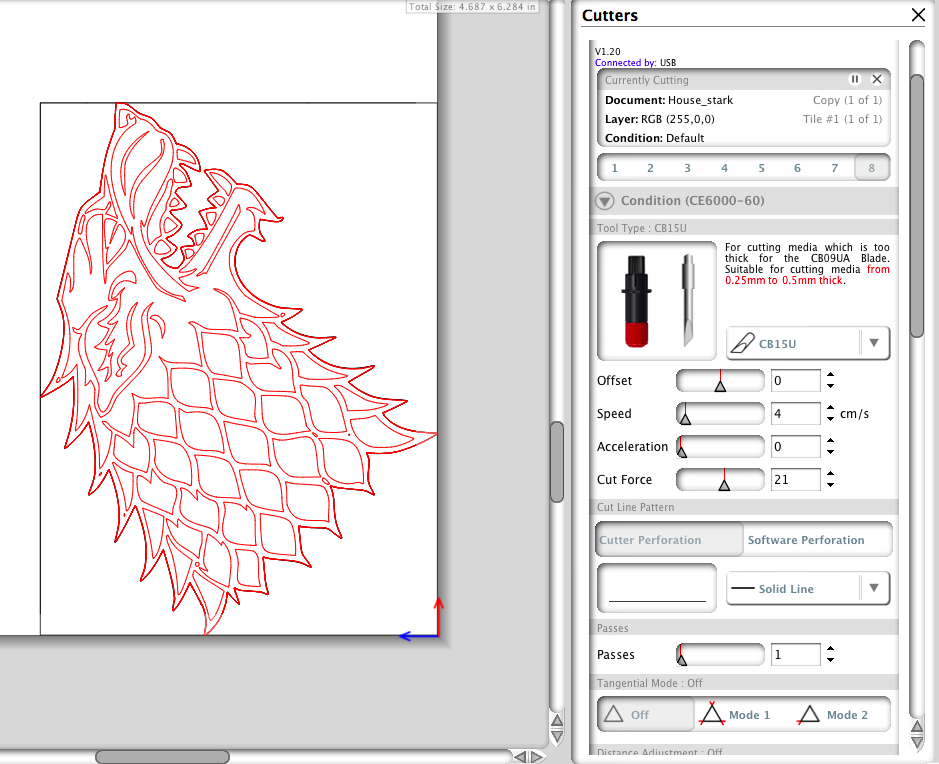
Task: Click the CB15U blade holder thumbnail
Action: (657, 301)
